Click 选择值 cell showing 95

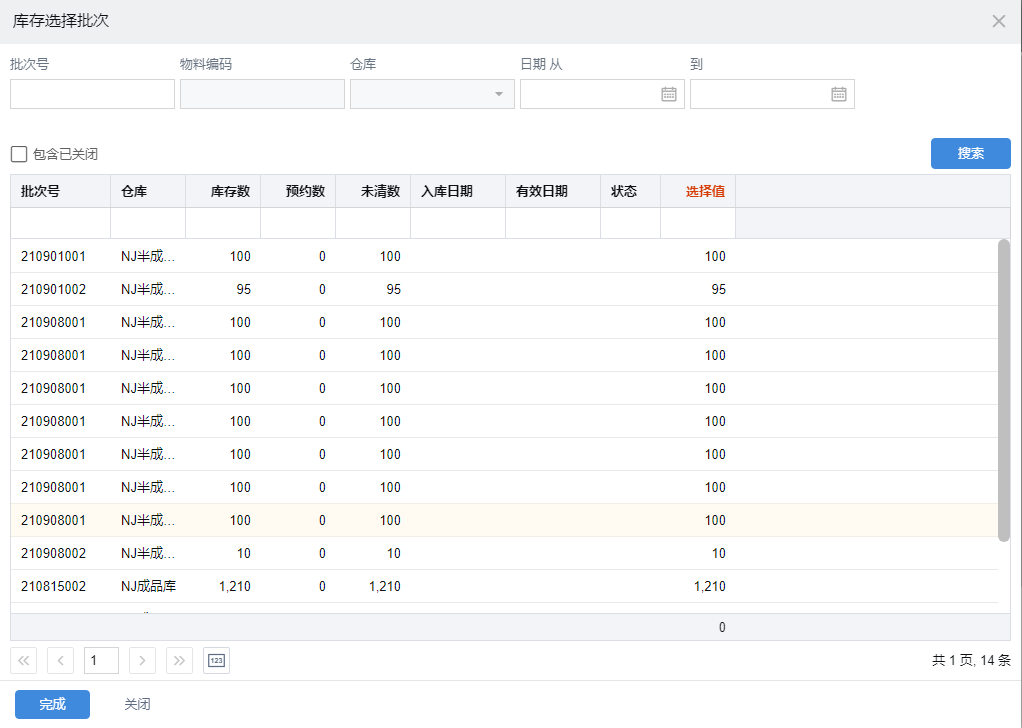pyautogui.click(x=698, y=289)
